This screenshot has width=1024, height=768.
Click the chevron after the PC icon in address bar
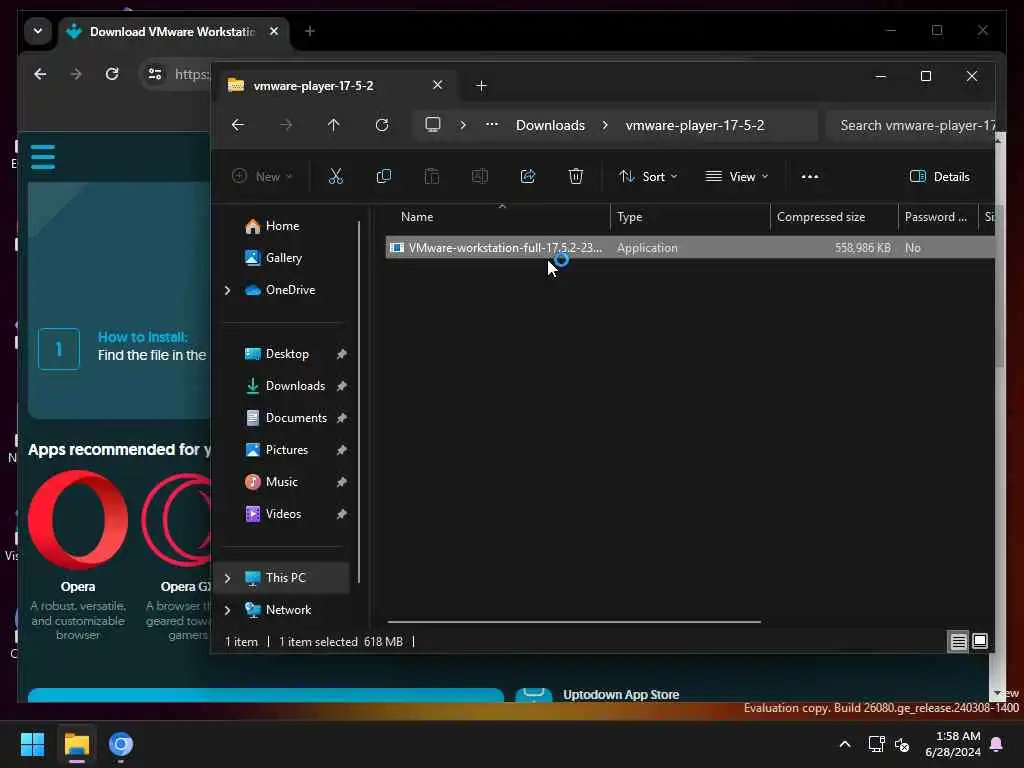click(463, 125)
